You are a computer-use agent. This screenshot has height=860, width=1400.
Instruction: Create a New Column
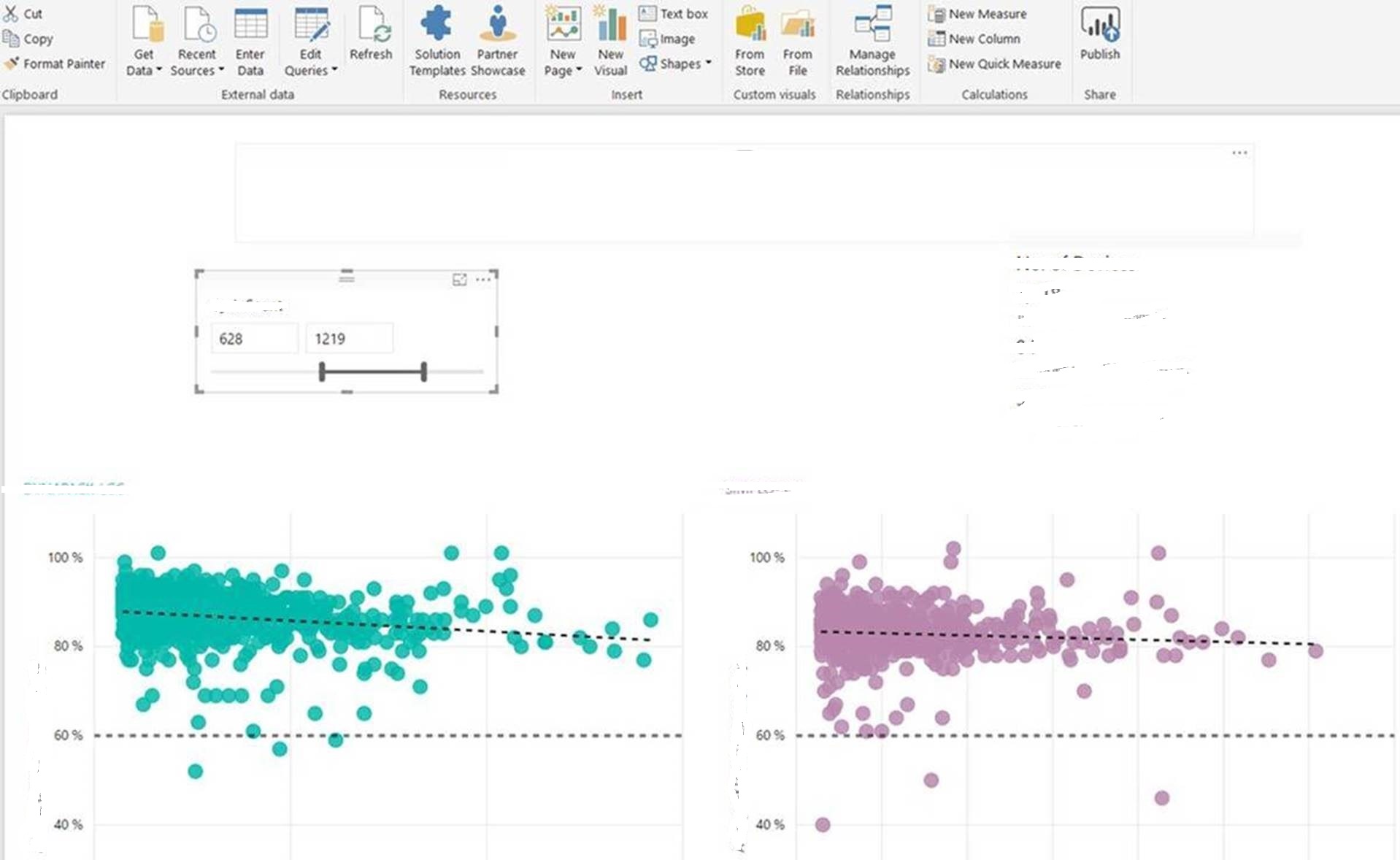point(974,39)
